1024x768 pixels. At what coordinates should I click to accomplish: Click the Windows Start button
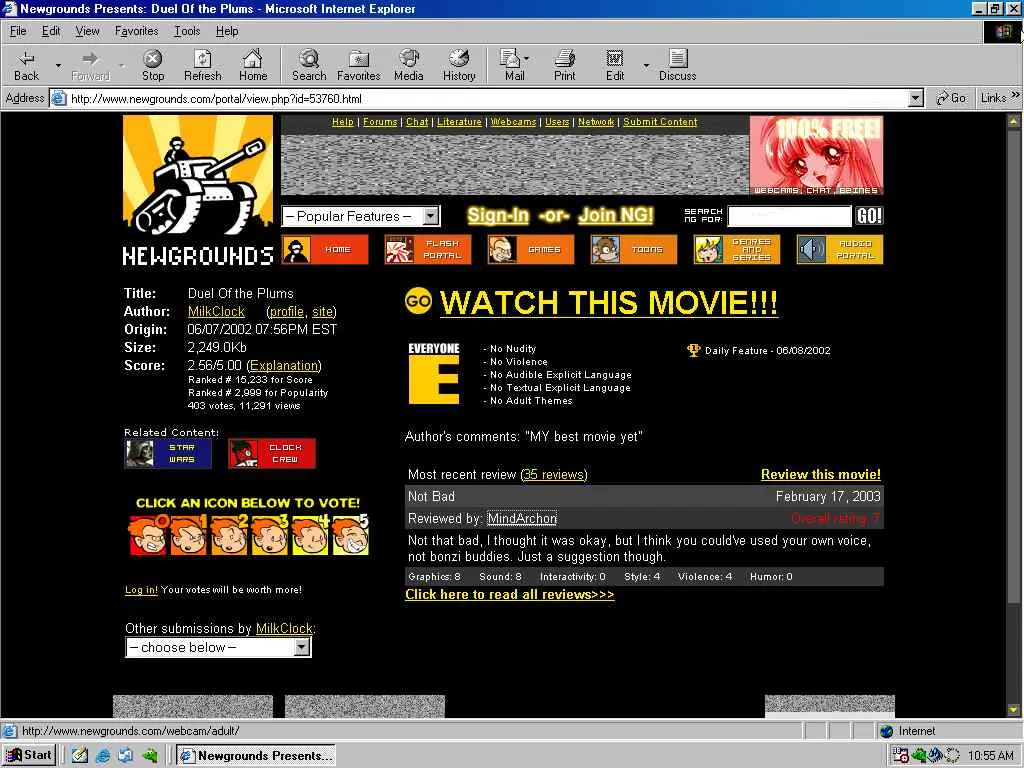(29, 755)
